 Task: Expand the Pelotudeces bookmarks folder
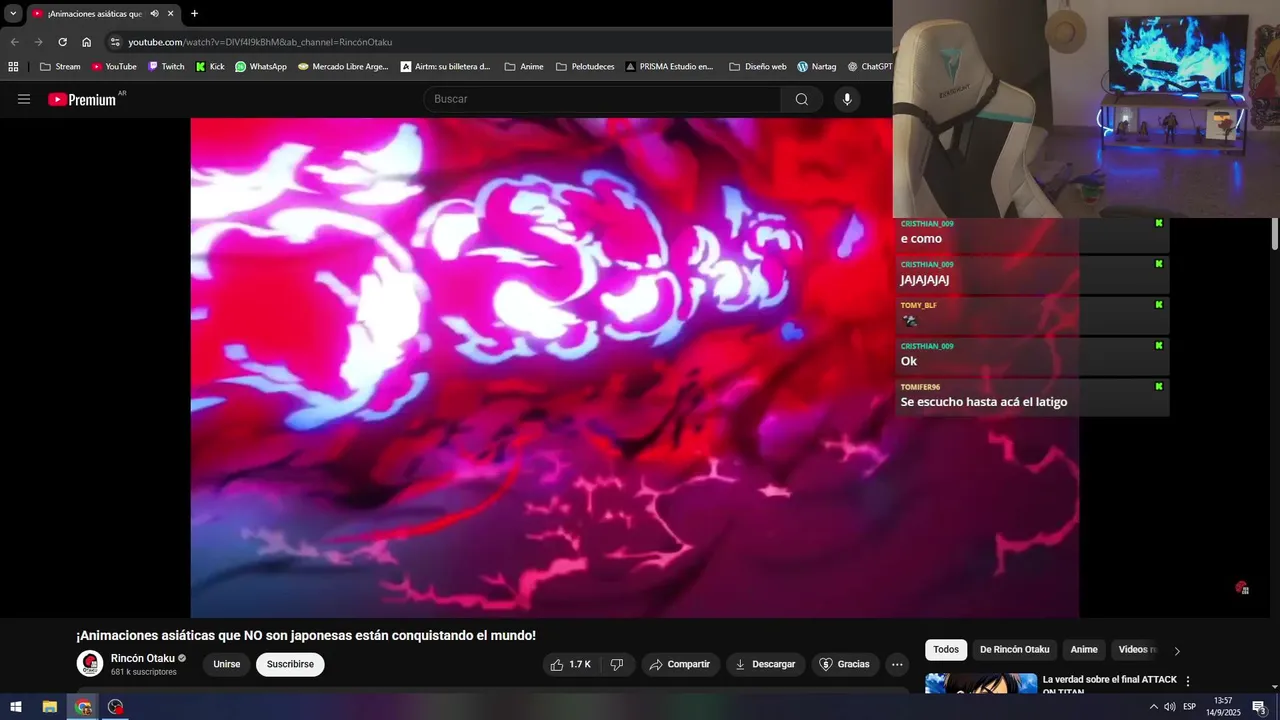[585, 67]
